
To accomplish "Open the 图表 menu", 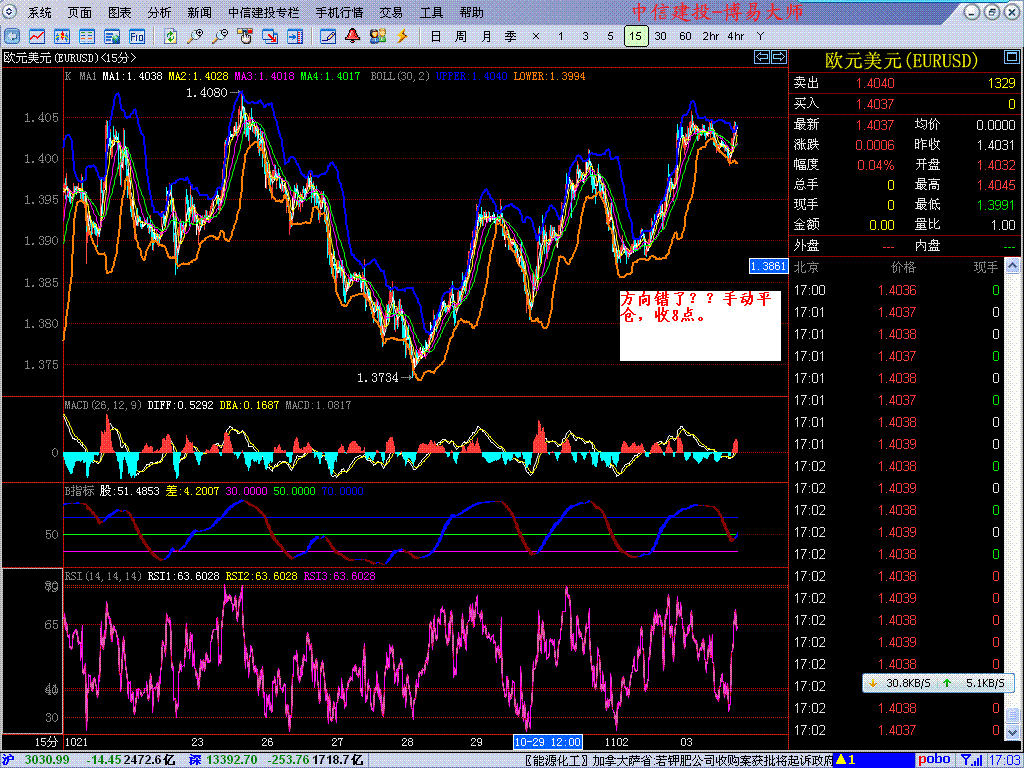I will (x=120, y=12).
